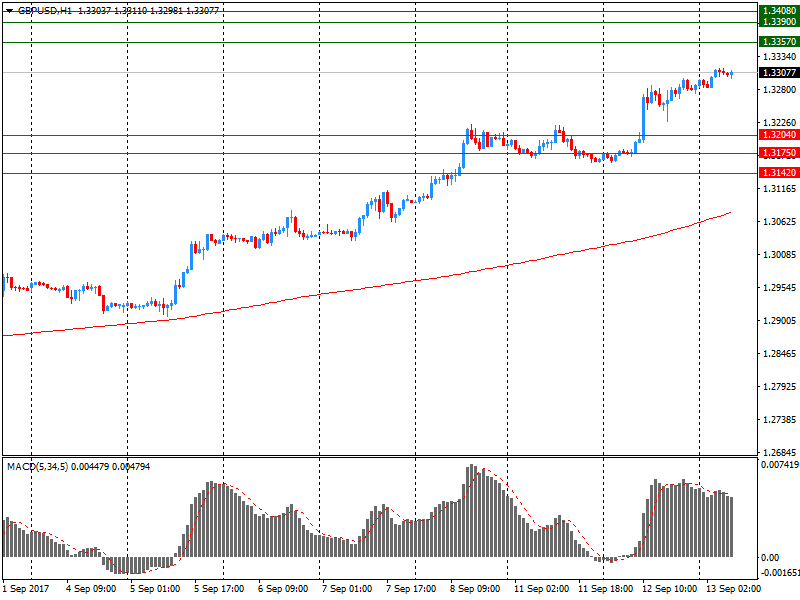Click the 1.31750 red support price label
Image resolution: width=800 pixels, height=600 pixels.
click(779, 153)
